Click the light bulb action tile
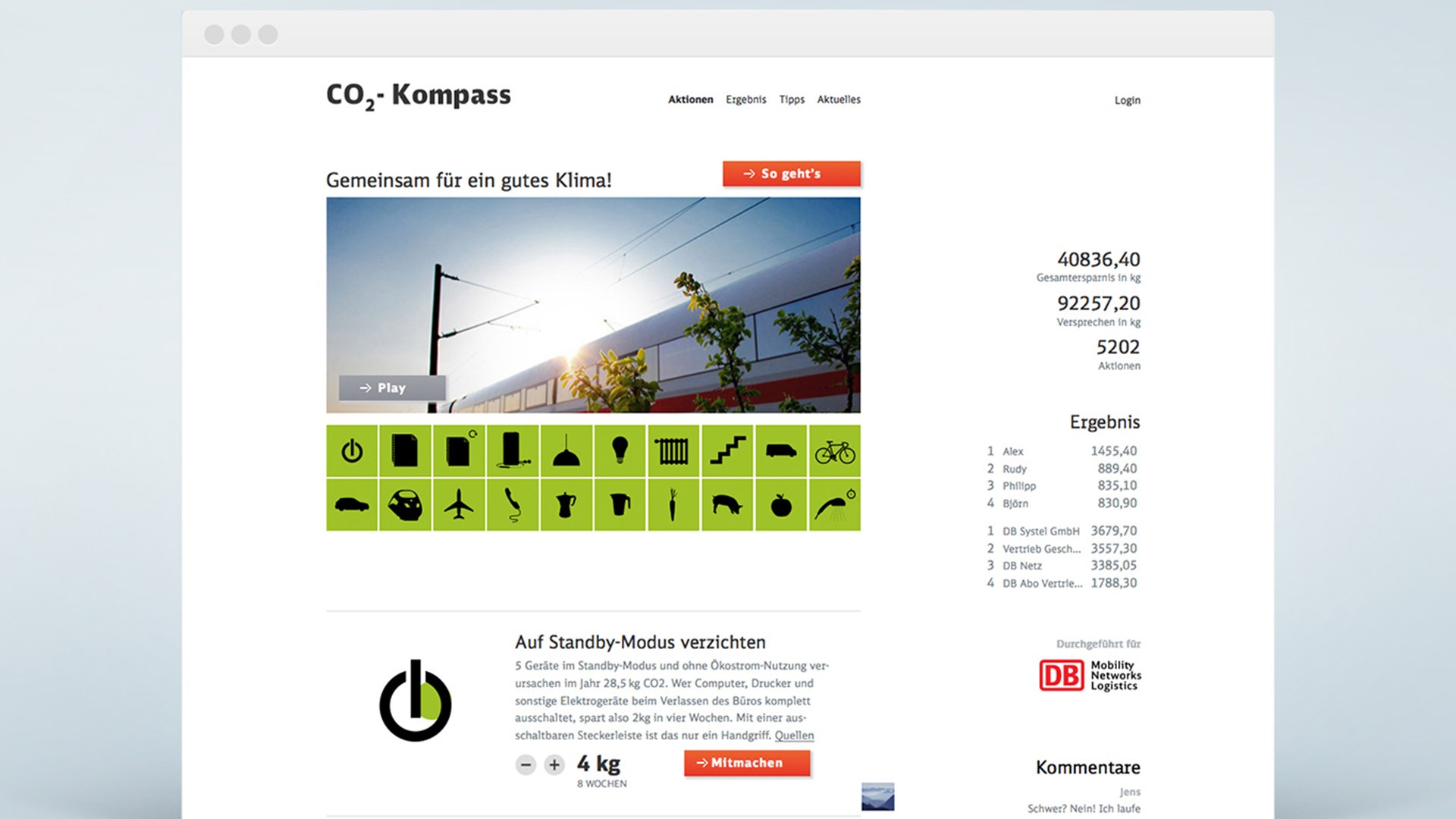Image resolution: width=1456 pixels, height=819 pixels. pyautogui.click(x=620, y=451)
